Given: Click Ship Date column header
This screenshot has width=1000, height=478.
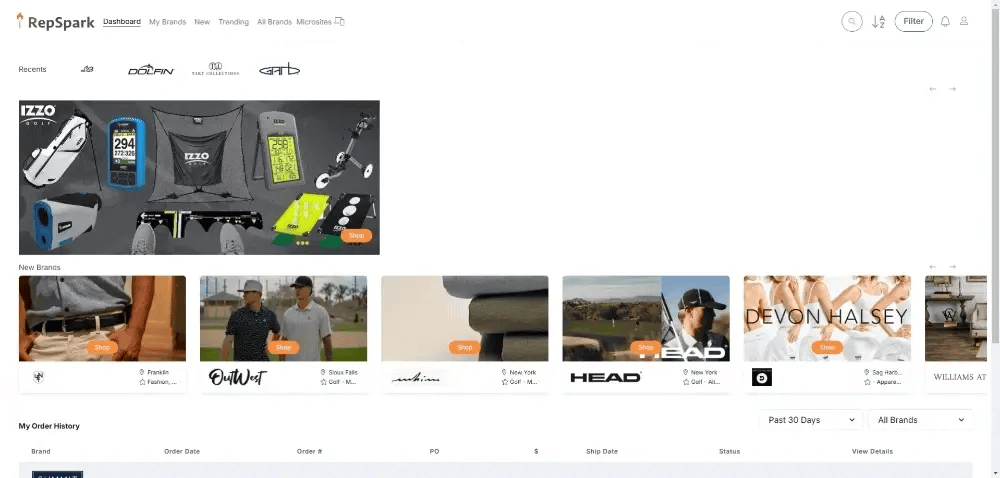Looking at the screenshot, I should [602, 451].
